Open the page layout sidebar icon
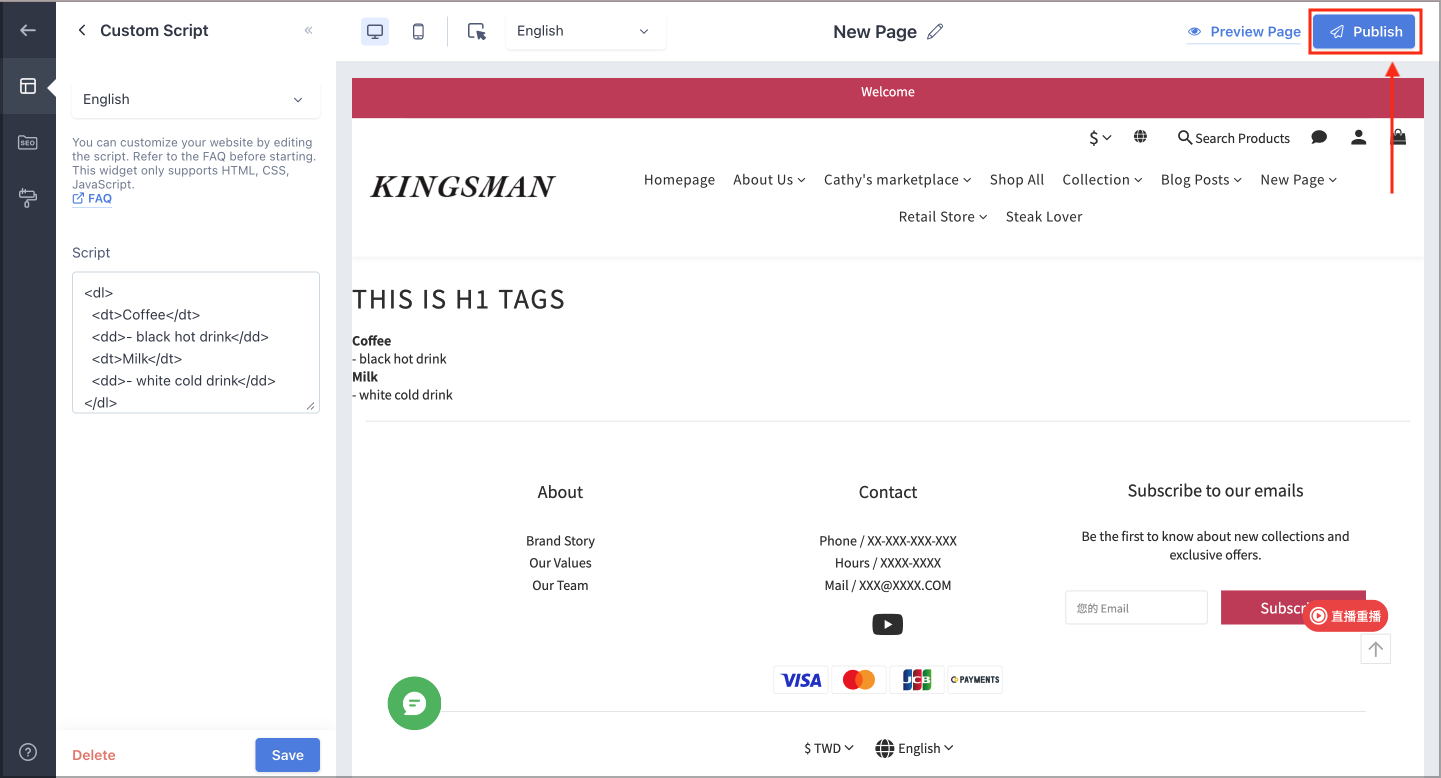The height and width of the screenshot is (778, 1441). (28, 86)
